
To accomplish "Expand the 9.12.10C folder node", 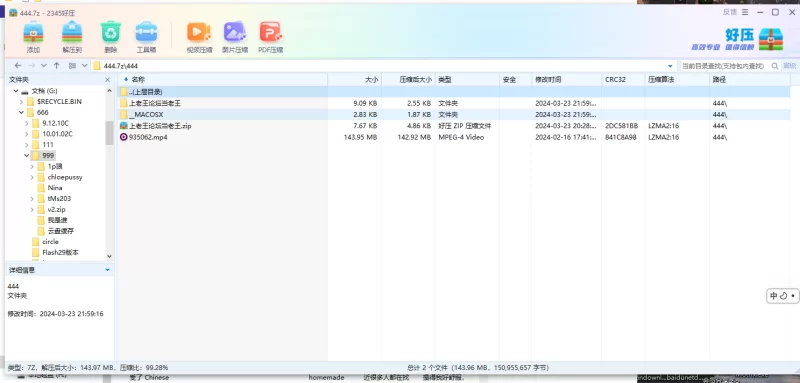I will pyautogui.click(x=27, y=123).
